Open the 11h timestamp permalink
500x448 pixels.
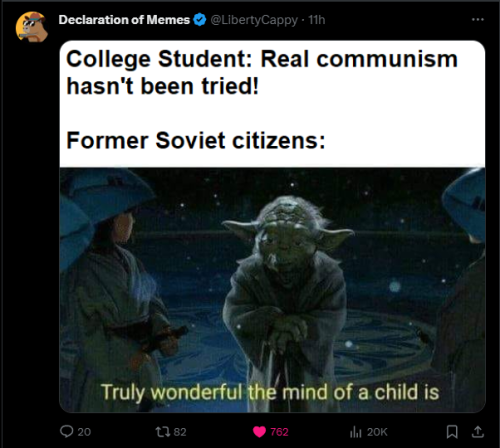[x=317, y=20]
